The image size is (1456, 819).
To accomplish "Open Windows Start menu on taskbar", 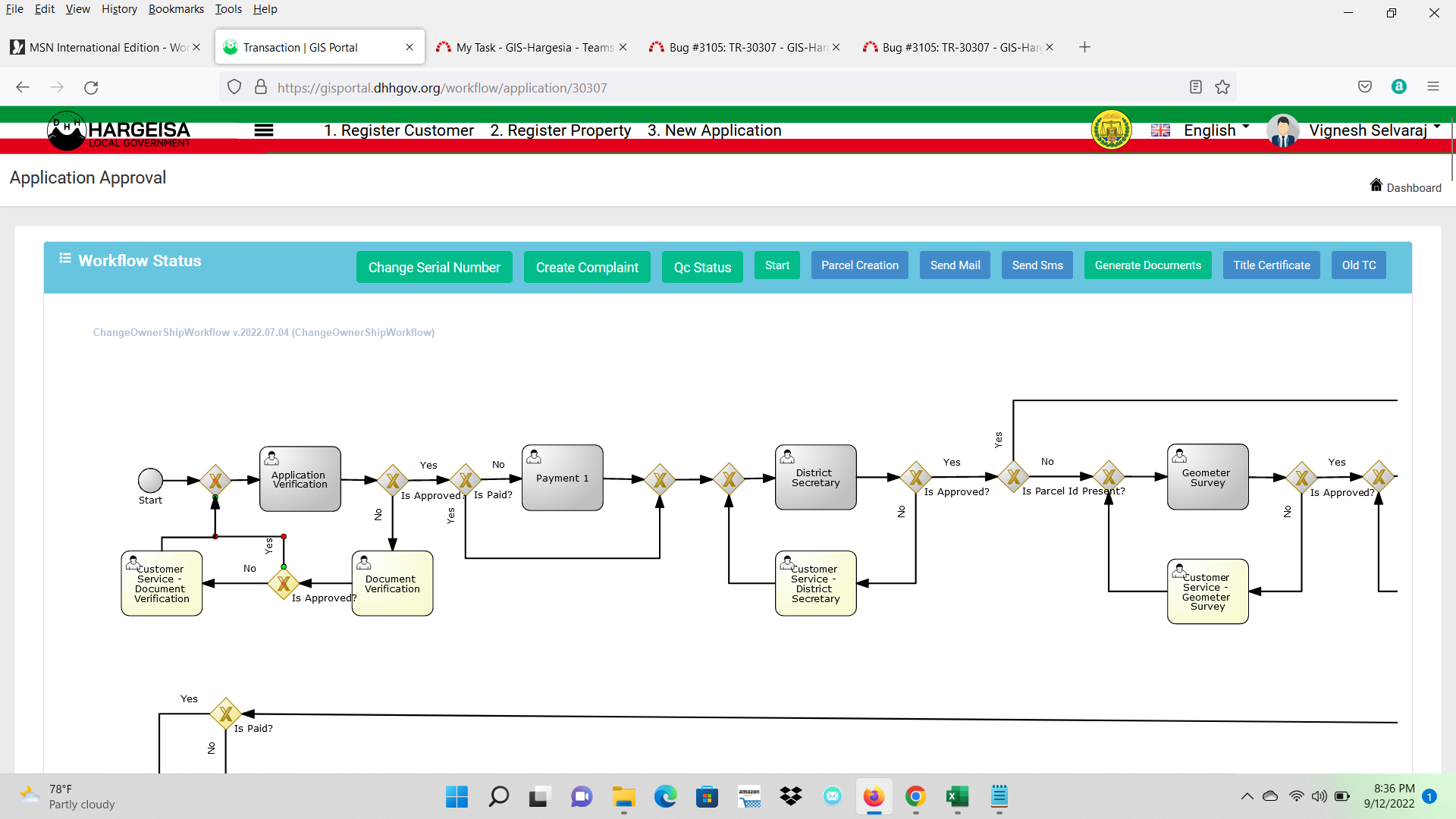I will pos(457,796).
